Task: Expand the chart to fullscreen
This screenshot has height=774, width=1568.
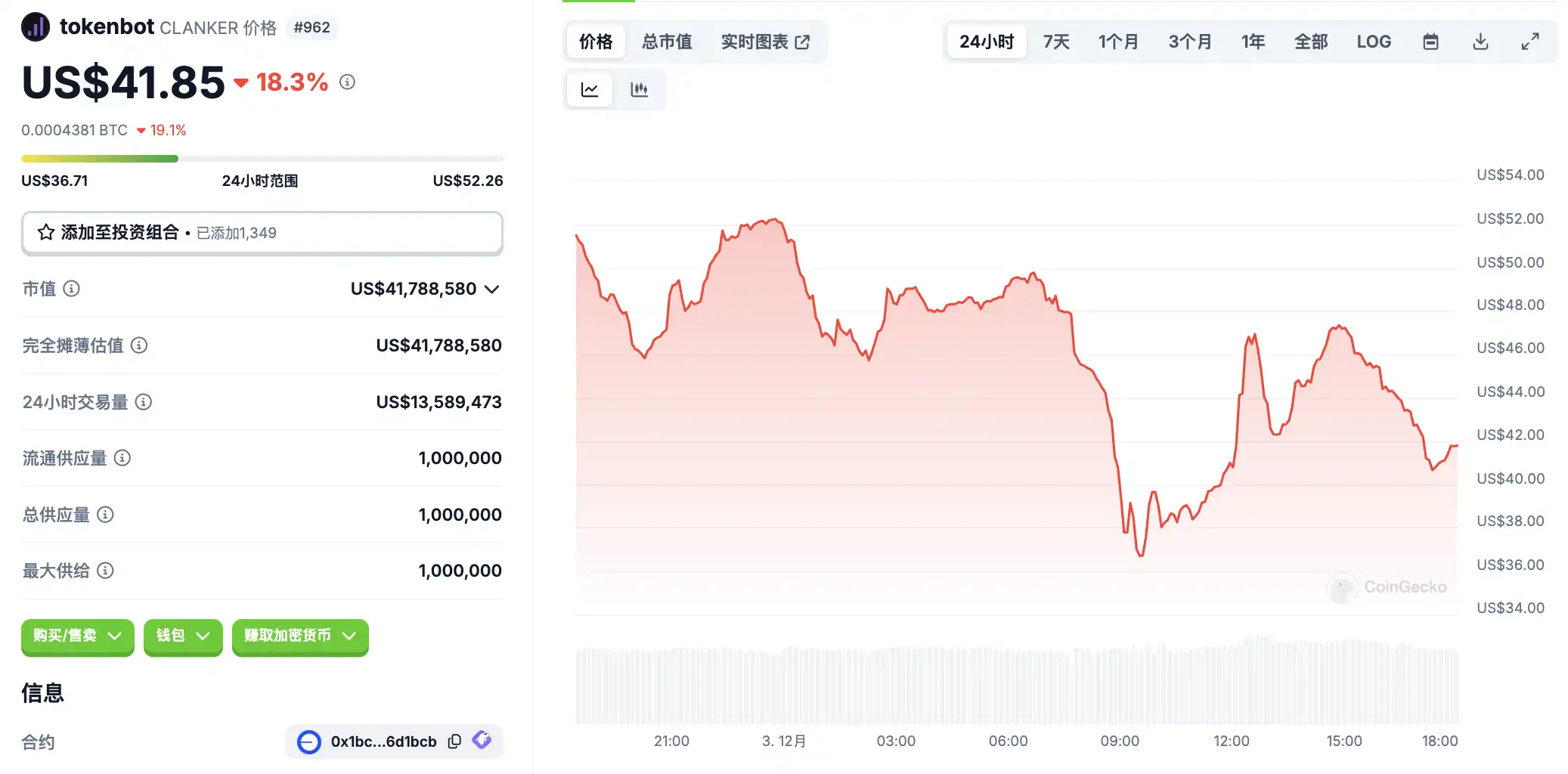Action: coord(1530,42)
